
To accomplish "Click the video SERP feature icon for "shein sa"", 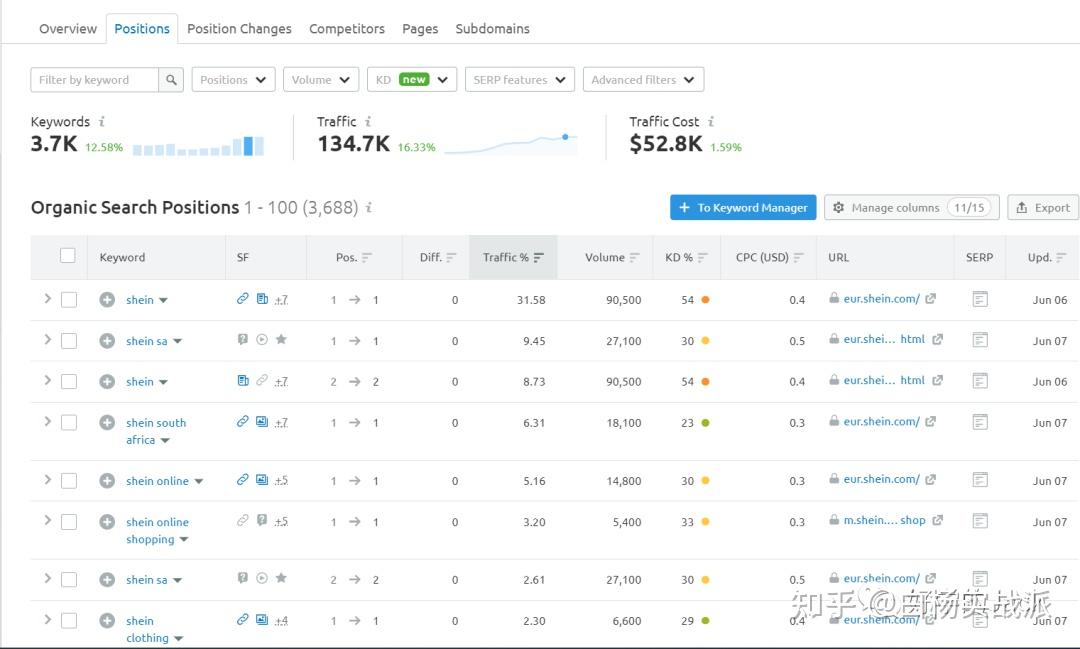I will 261,340.
